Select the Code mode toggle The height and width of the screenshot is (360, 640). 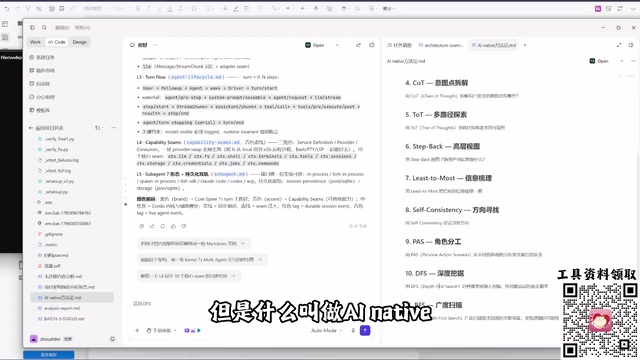pos(57,42)
